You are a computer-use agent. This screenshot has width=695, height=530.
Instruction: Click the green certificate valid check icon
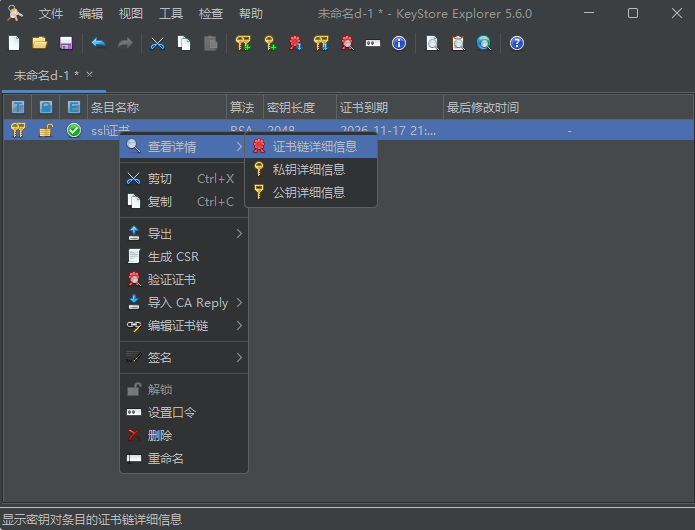74,130
